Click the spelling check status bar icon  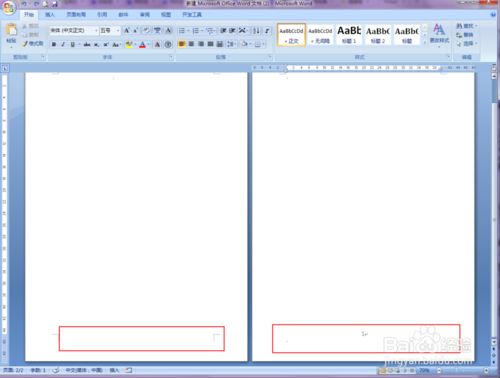pos(56,370)
